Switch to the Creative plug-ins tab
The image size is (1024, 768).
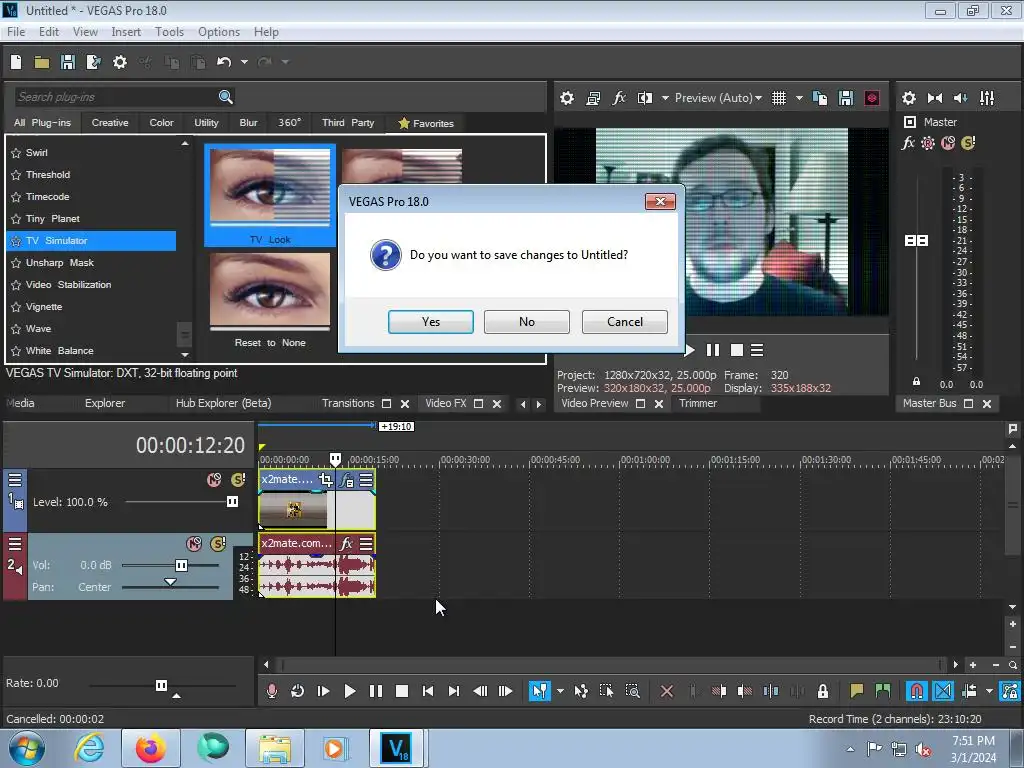[x=110, y=123]
